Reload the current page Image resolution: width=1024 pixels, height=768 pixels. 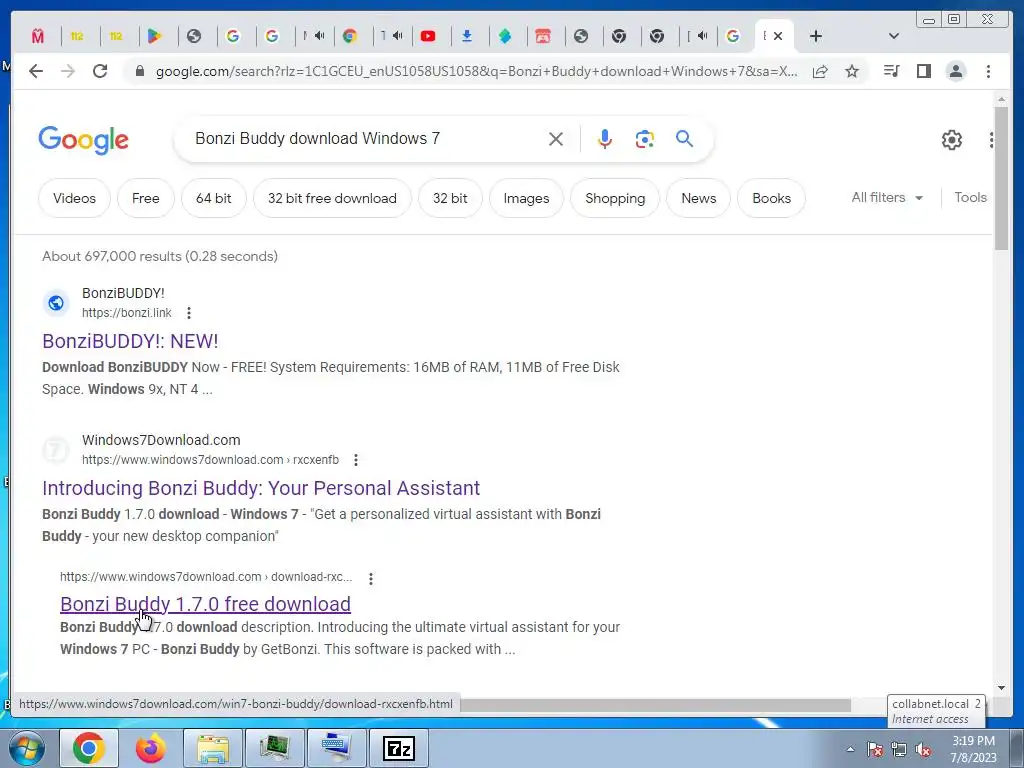(x=100, y=71)
